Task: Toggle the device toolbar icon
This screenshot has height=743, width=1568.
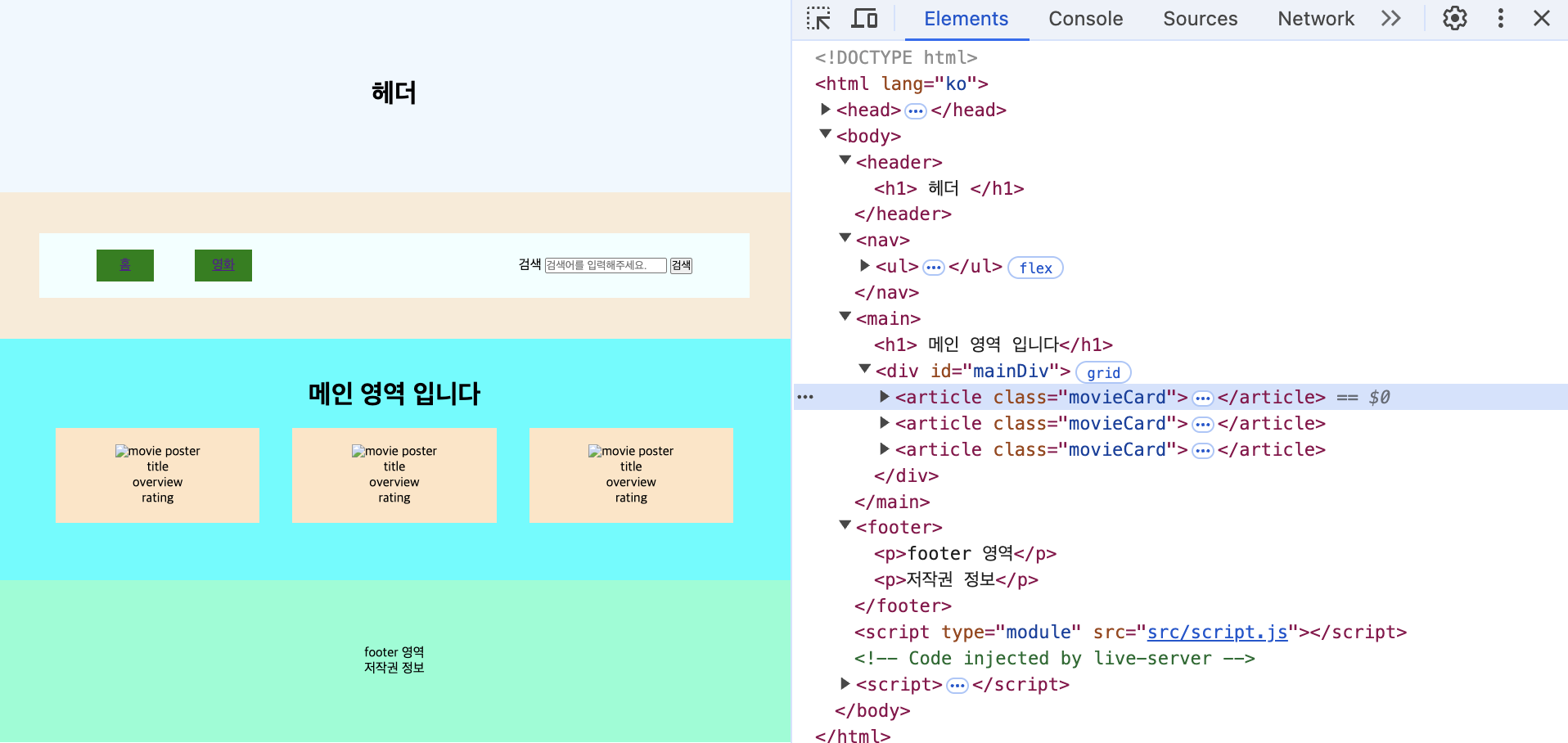Action: click(x=864, y=18)
